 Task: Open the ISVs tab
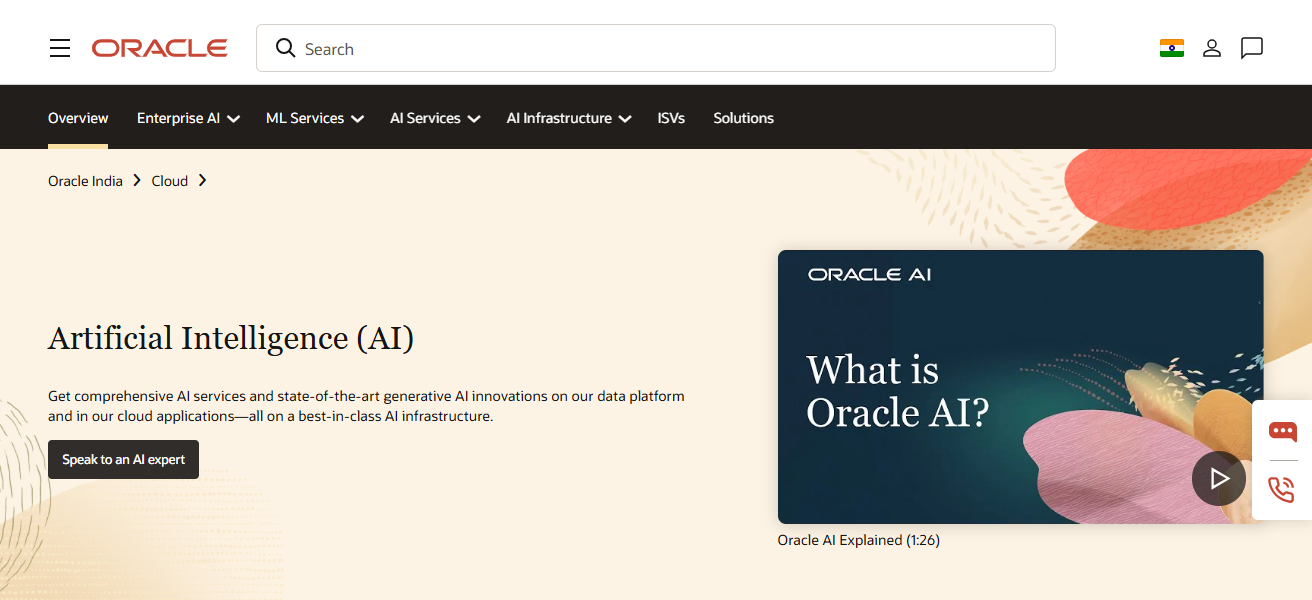(671, 118)
